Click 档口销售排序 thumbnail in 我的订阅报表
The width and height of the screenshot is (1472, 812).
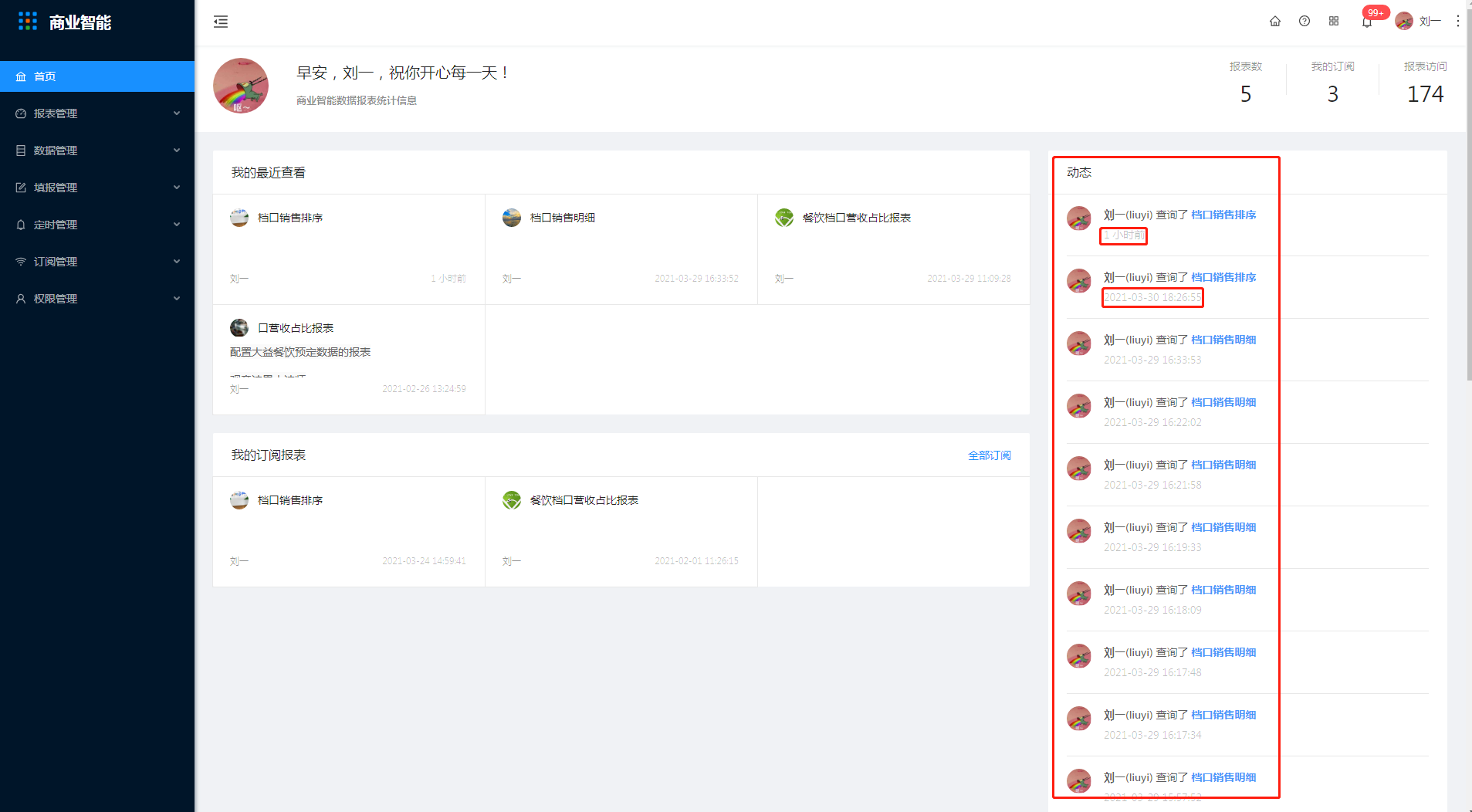coord(239,500)
